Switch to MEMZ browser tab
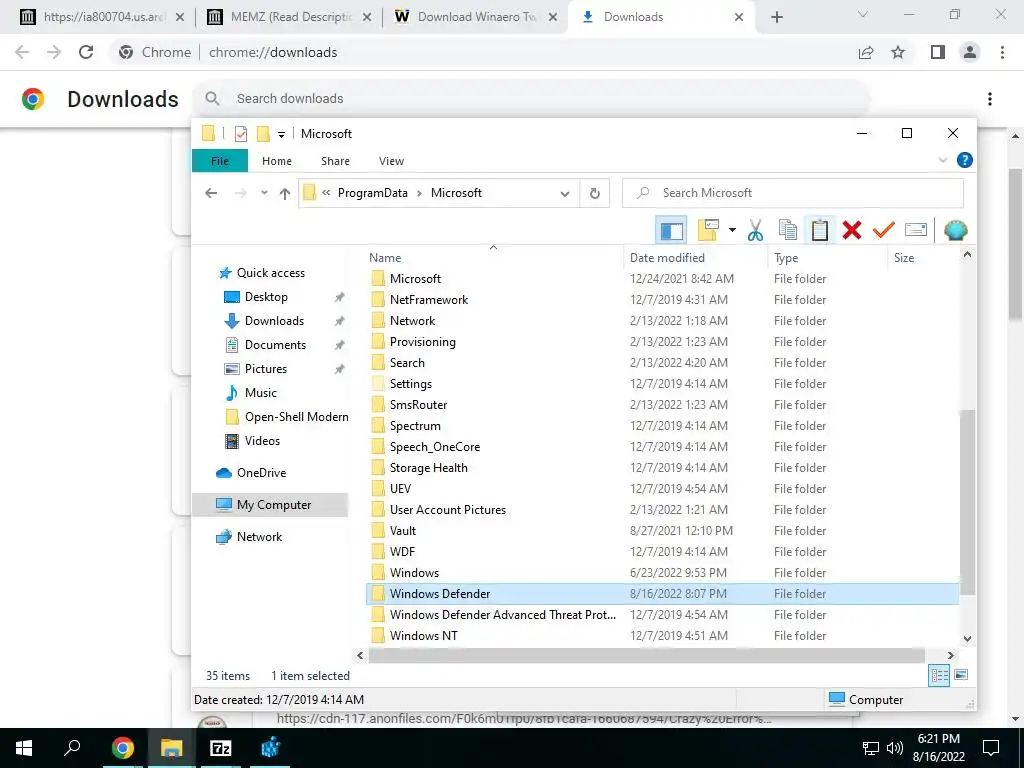 290,17
